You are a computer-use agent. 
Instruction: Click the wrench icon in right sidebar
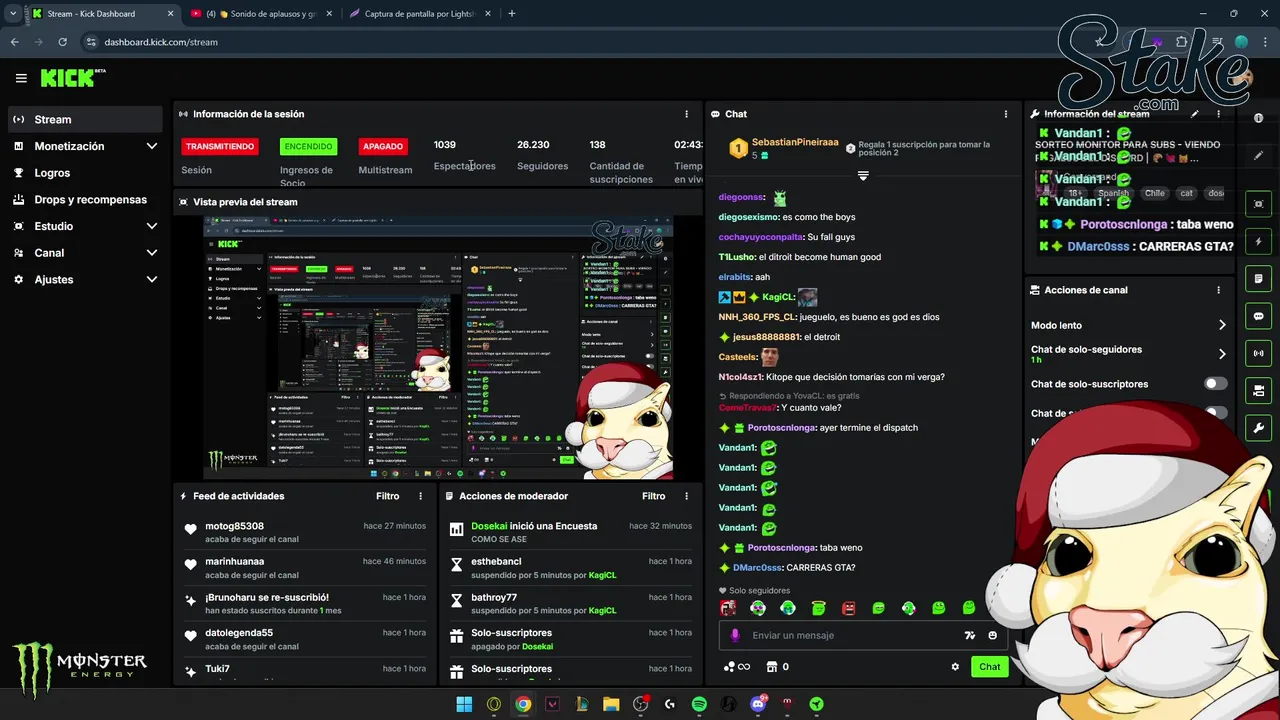1259,428
